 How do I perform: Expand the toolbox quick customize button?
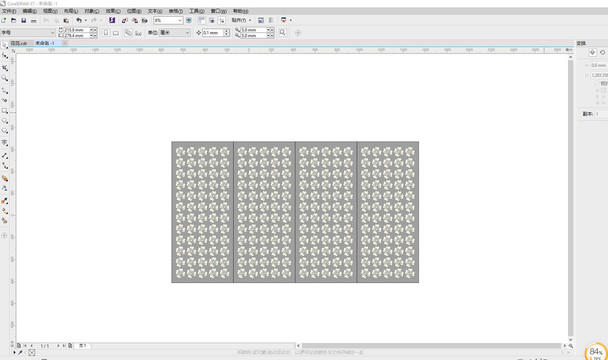[x=4, y=235]
